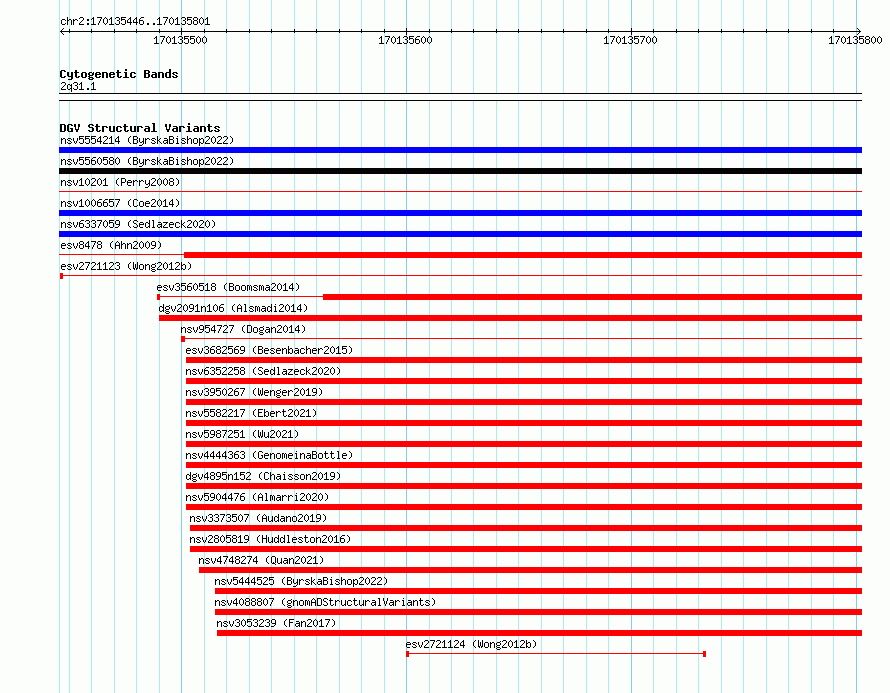Image resolution: width=890 pixels, height=693 pixels.
Task: Click the thick red segment under esv3560518
Action: tap(593, 297)
